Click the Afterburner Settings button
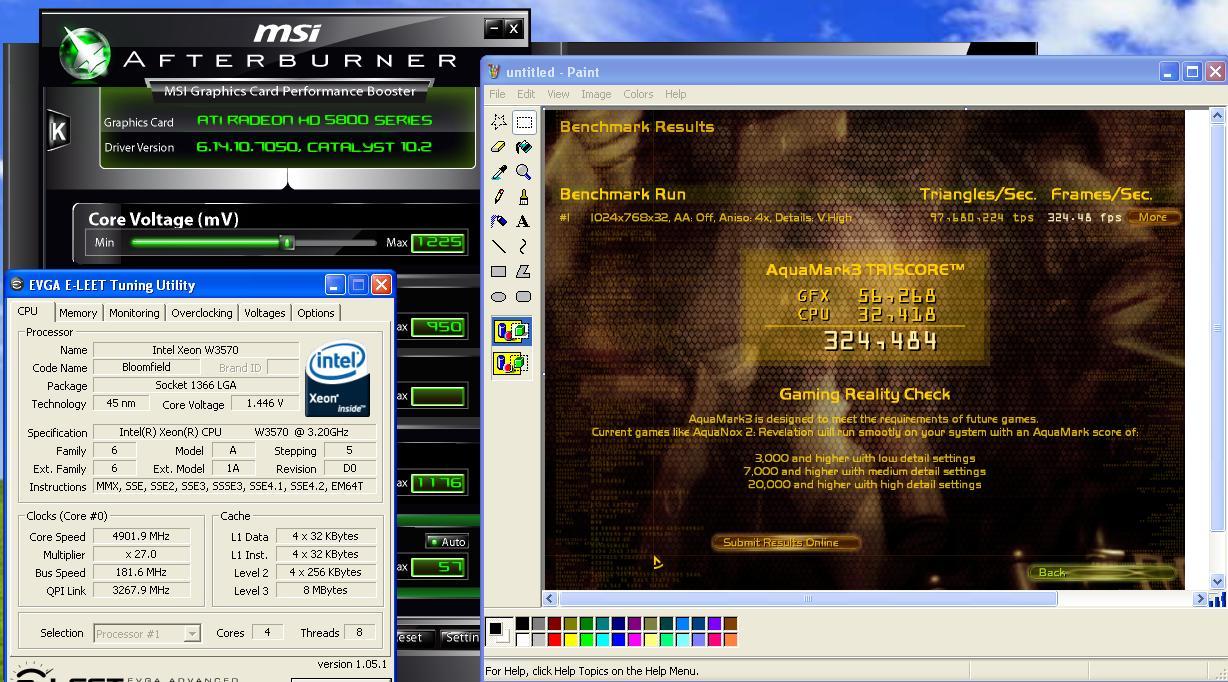Viewport: 1228px width, 682px height. (x=460, y=638)
